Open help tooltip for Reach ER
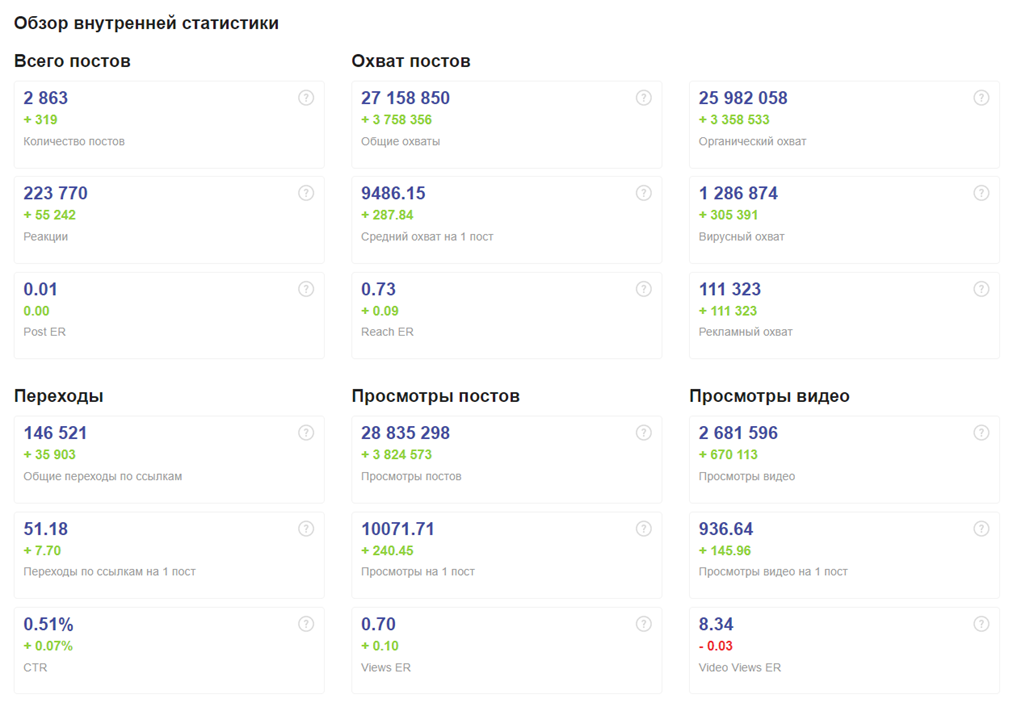This screenshot has height=711, width=1013. coord(643,289)
